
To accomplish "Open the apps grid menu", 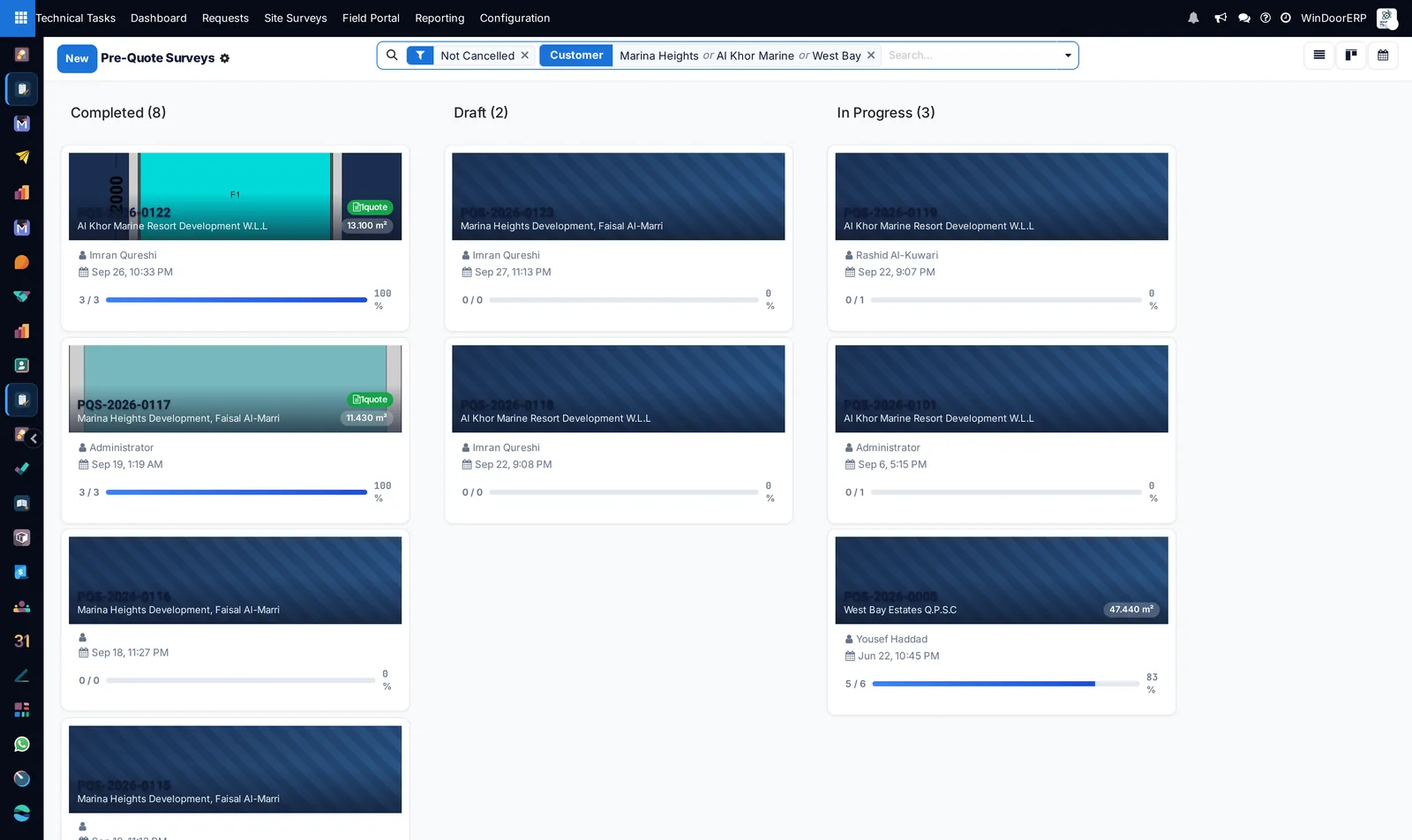I will [20, 18].
